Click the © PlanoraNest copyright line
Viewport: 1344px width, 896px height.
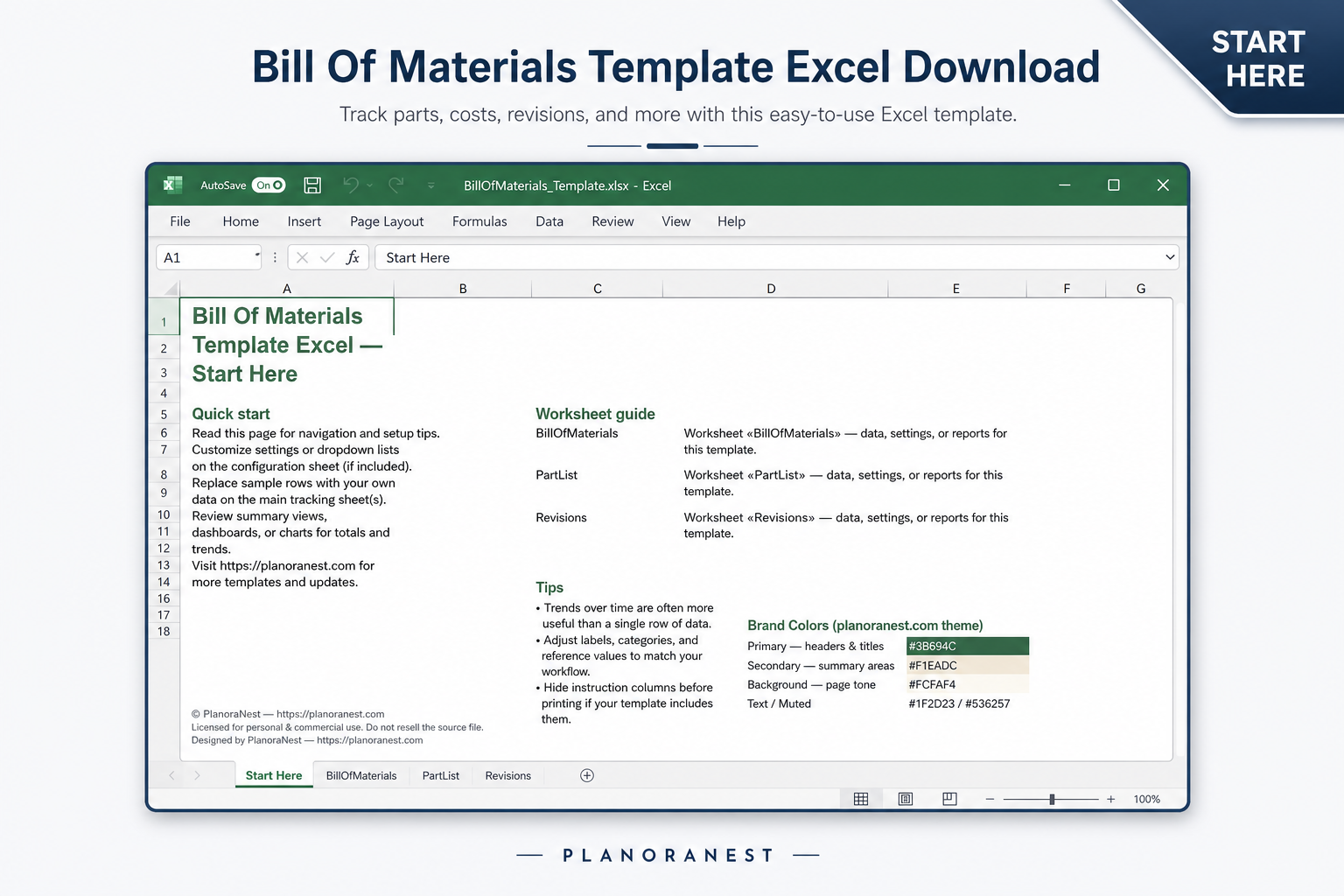pyautogui.click(x=288, y=714)
